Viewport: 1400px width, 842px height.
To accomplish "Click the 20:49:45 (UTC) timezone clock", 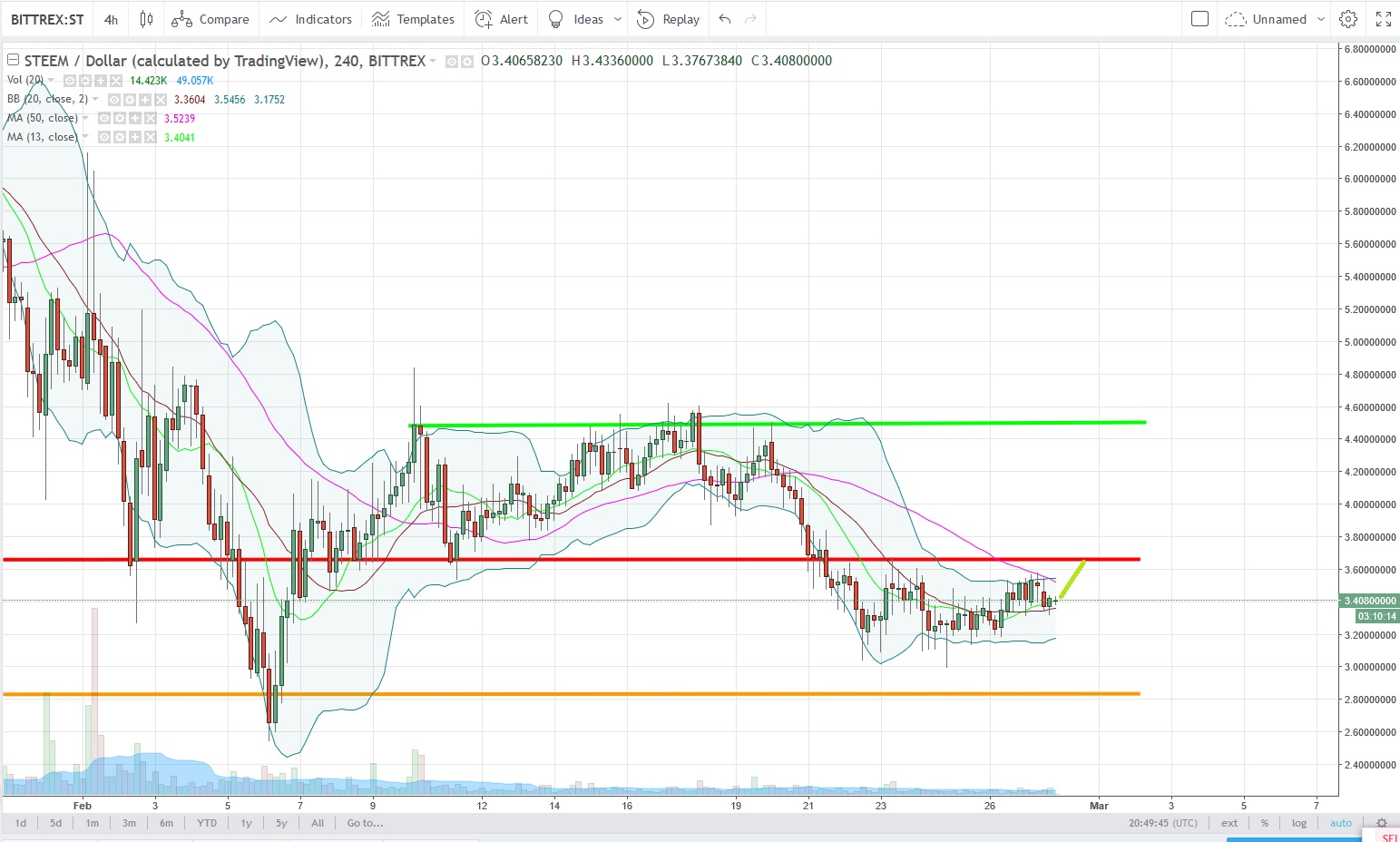I will tap(1162, 823).
